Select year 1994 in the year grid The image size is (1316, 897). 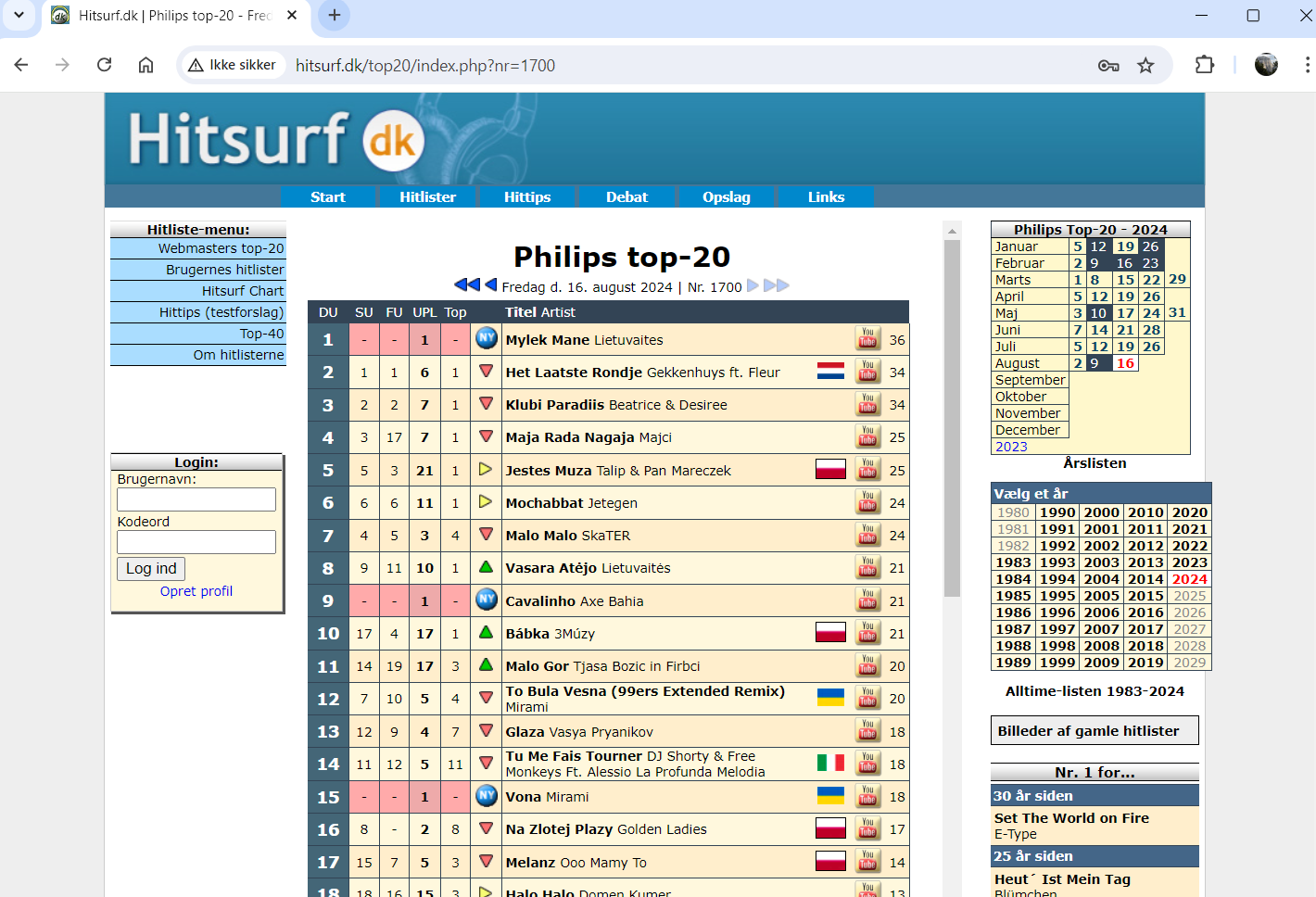coord(1057,579)
